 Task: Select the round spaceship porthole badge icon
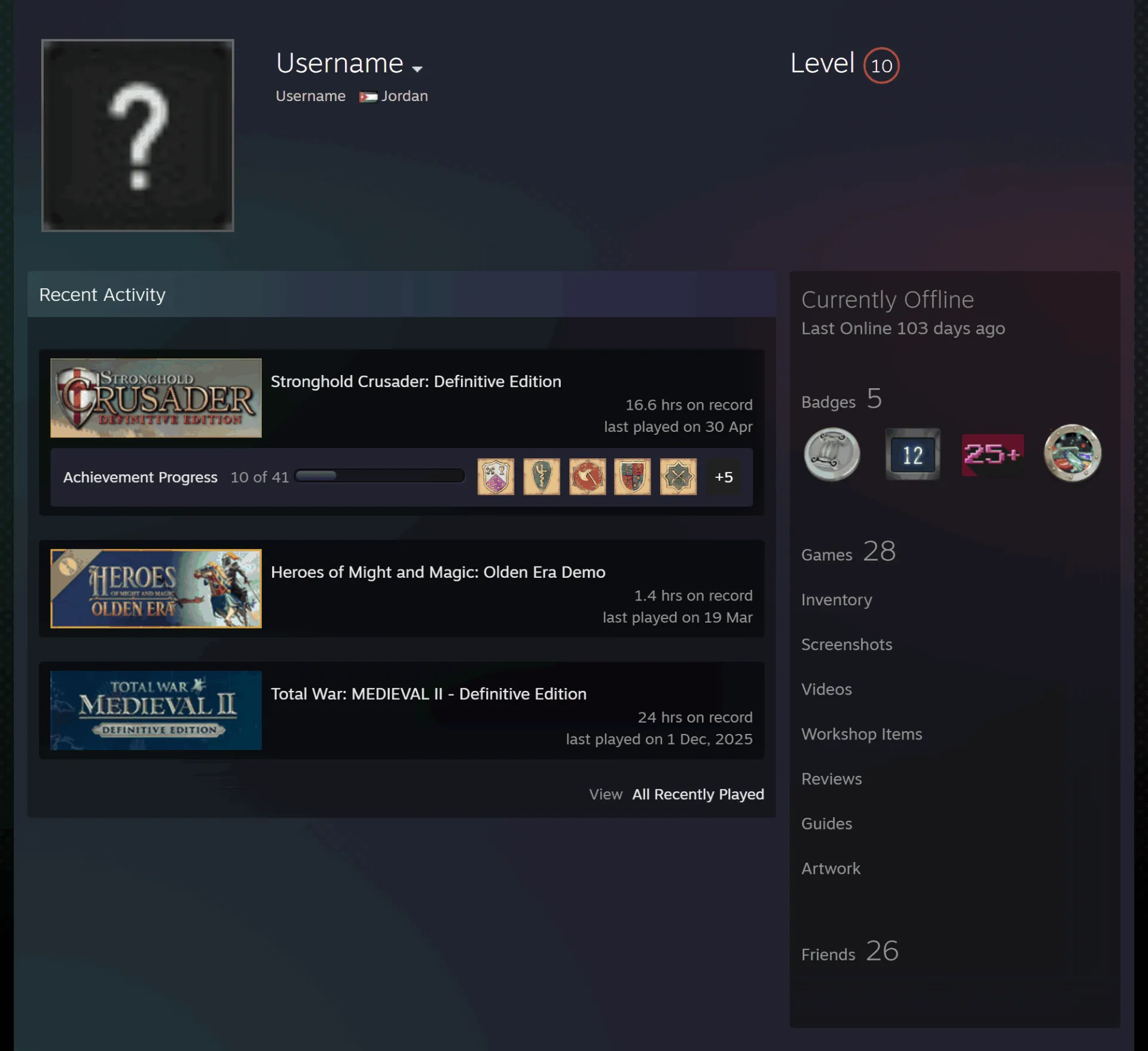[x=1073, y=453]
